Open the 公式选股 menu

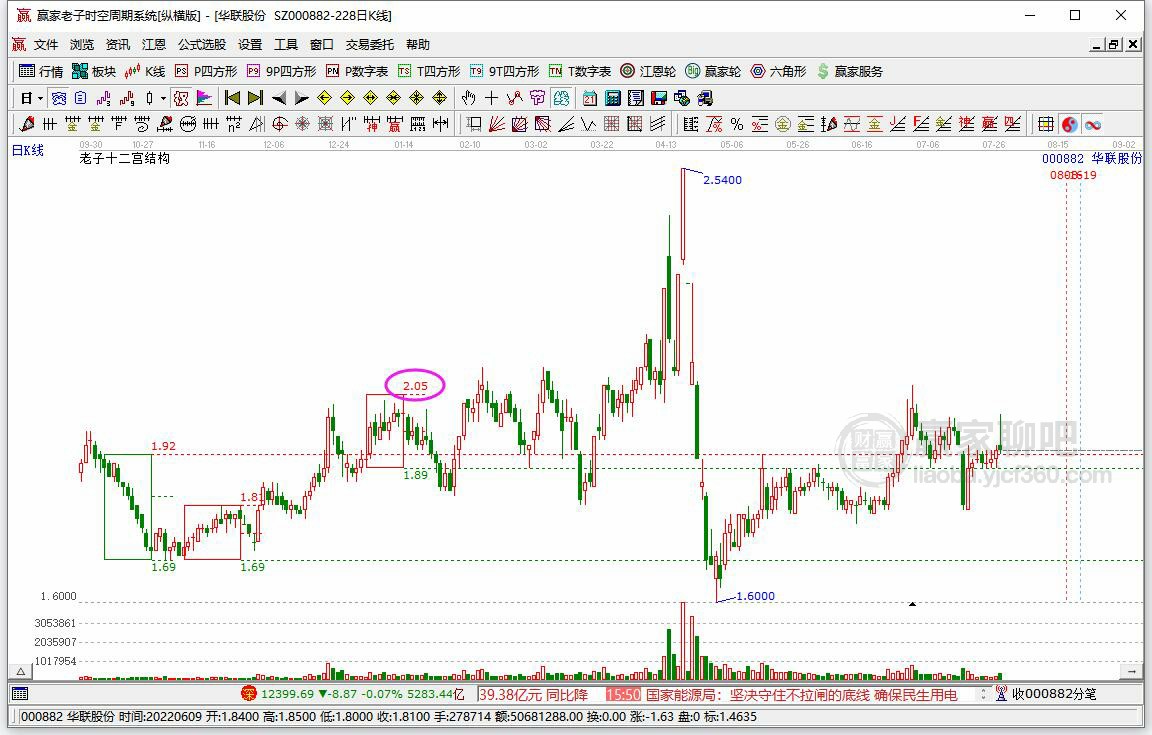[x=202, y=45]
